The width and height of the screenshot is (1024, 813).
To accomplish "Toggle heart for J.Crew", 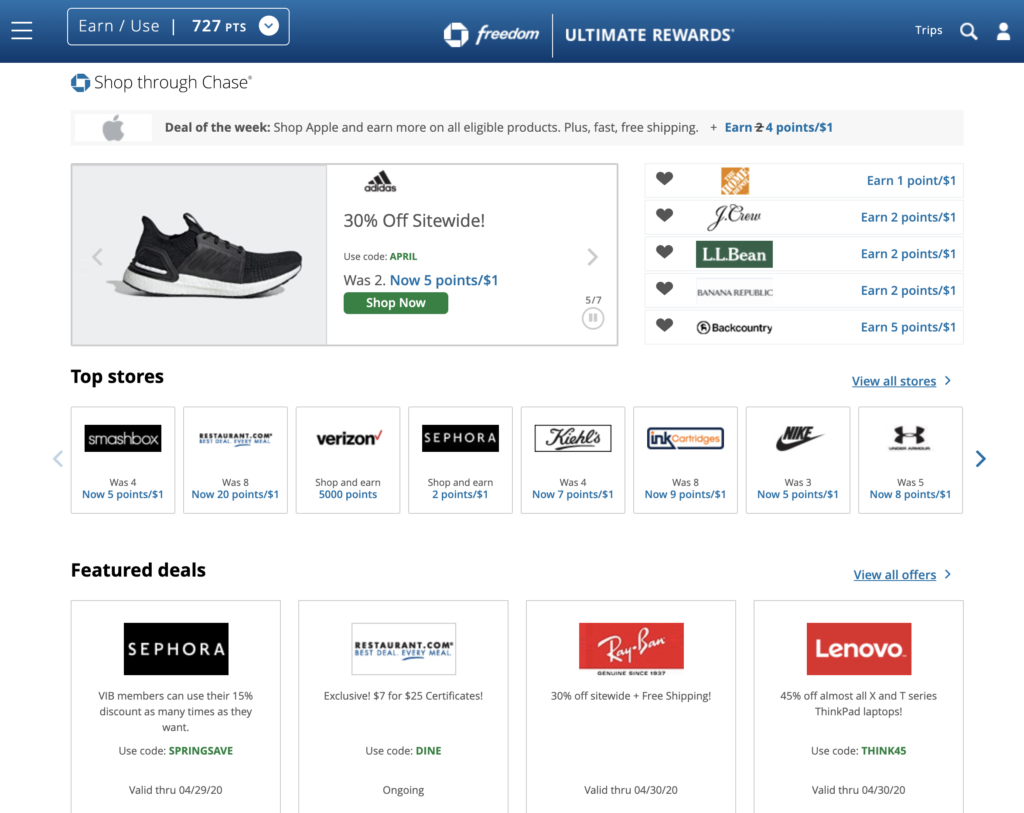I will tap(664, 216).
